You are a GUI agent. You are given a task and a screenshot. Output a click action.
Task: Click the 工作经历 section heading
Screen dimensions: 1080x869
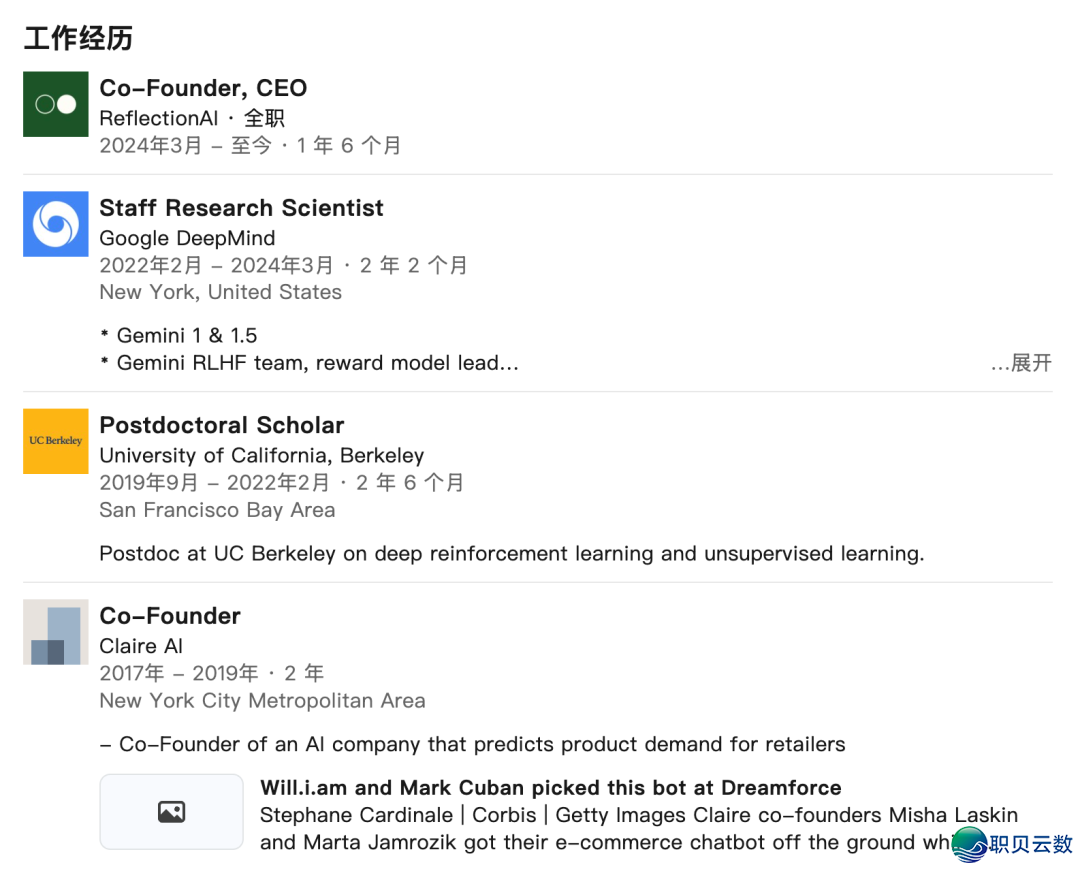[x=78, y=38]
